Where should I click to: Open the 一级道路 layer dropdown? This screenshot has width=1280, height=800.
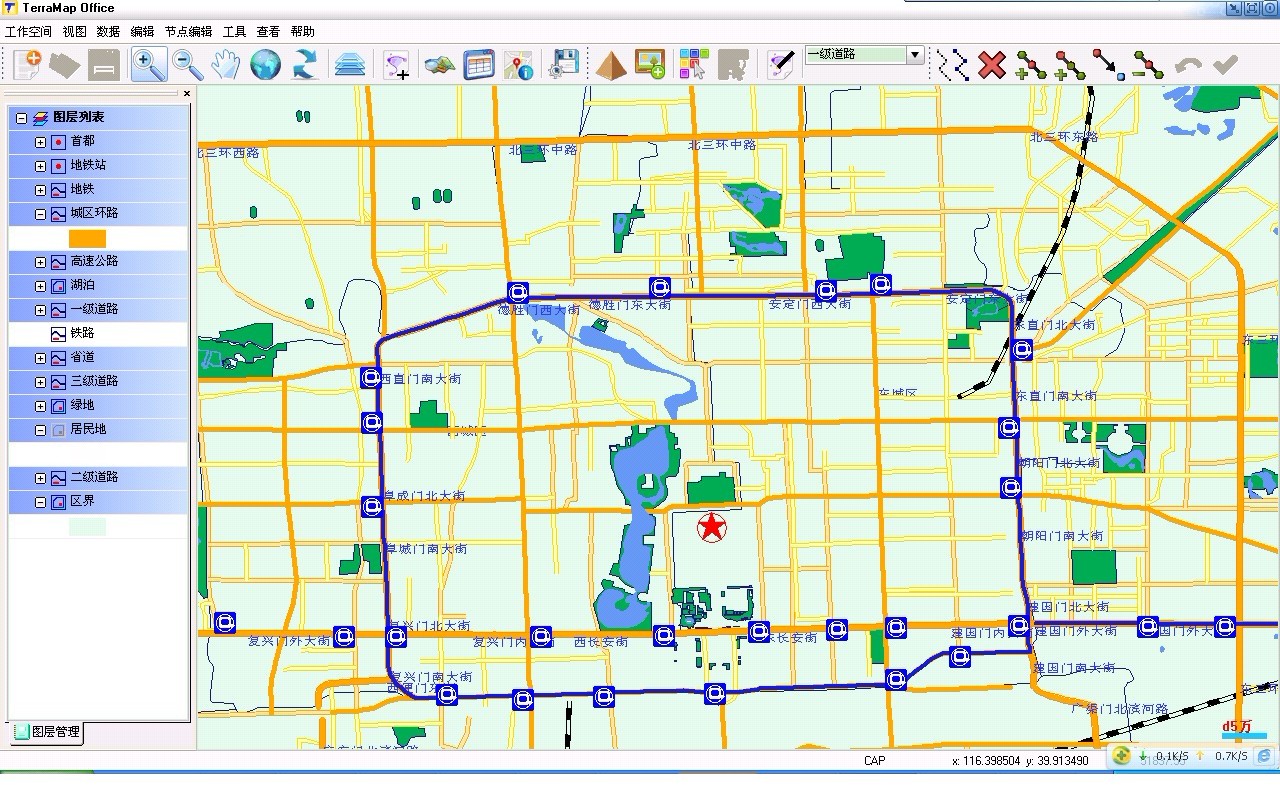coord(915,55)
